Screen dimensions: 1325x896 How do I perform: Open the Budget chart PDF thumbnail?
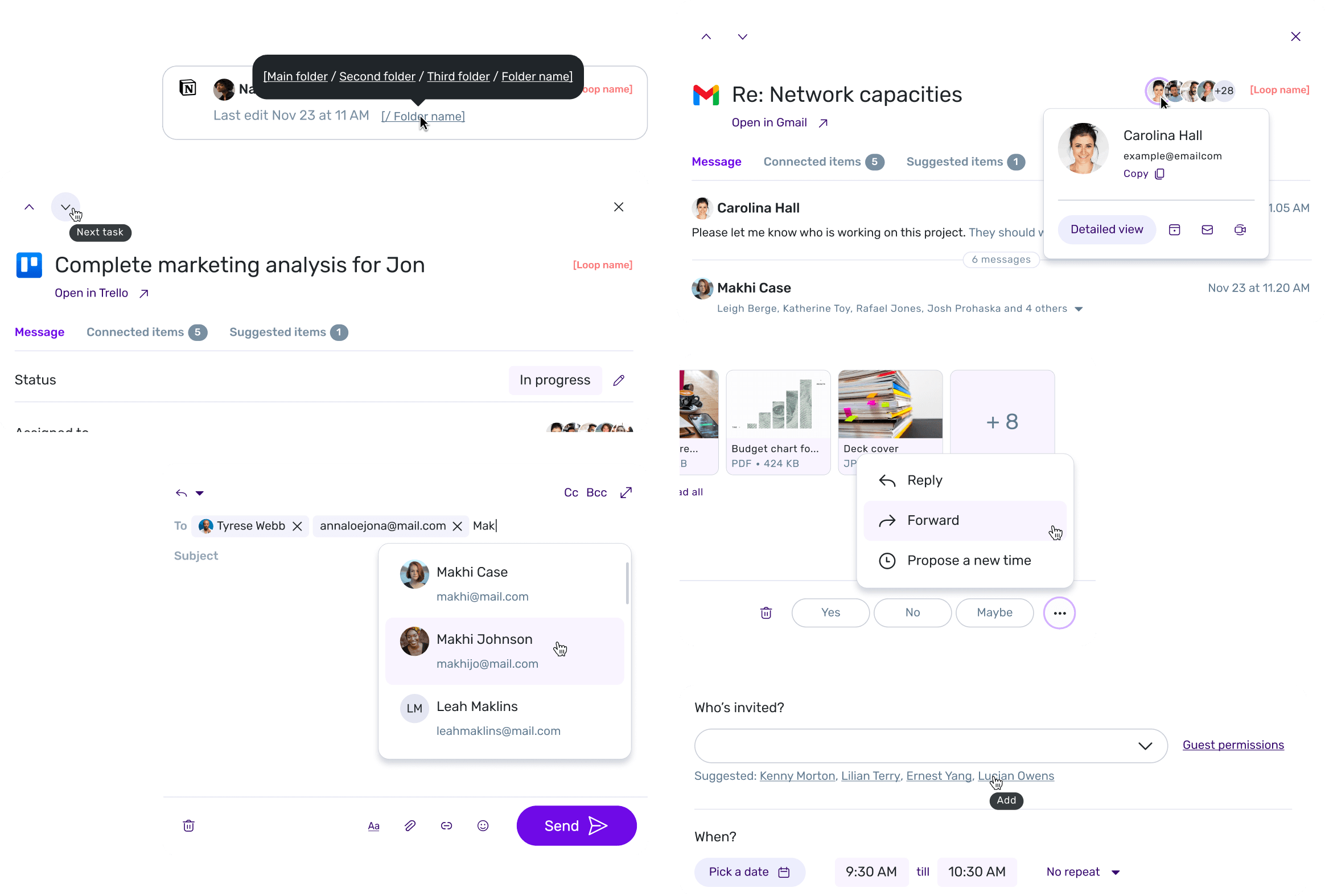coord(777,422)
